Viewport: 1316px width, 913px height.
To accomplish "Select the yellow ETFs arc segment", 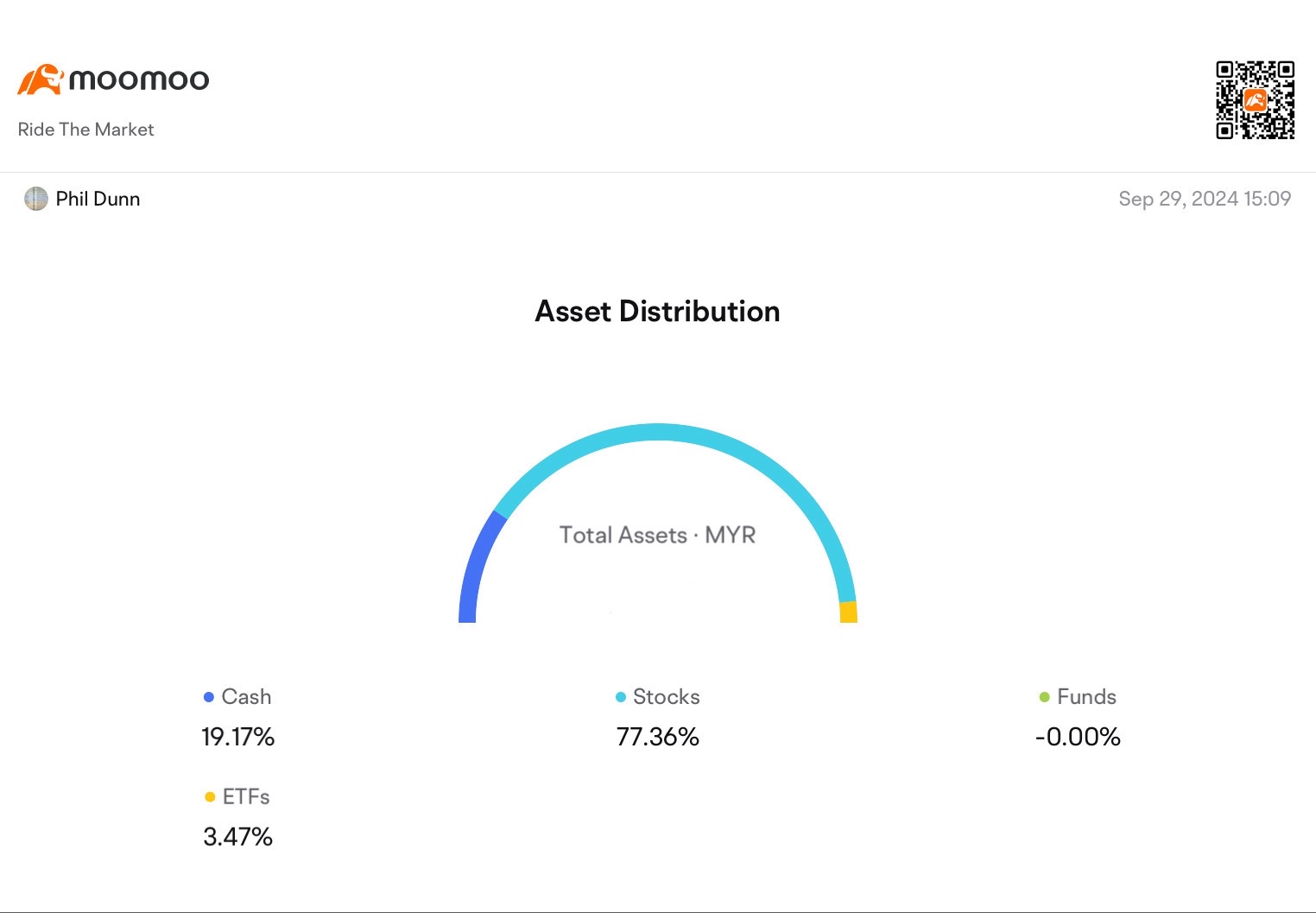I will click(848, 612).
